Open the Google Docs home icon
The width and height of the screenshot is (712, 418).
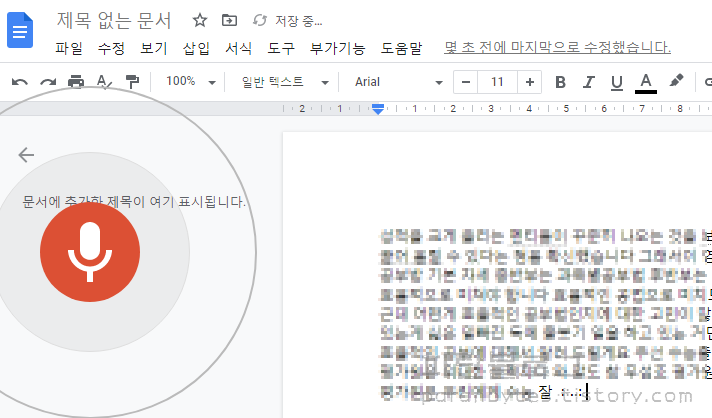pyautogui.click(x=20, y=30)
